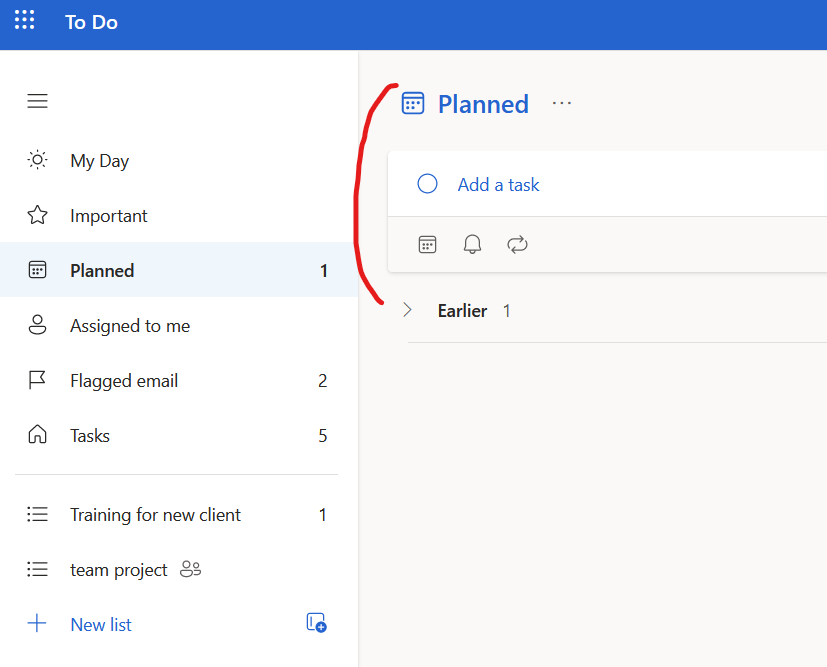The width and height of the screenshot is (827, 667).
Task: Click the Planned list title heading
Action: click(x=483, y=104)
